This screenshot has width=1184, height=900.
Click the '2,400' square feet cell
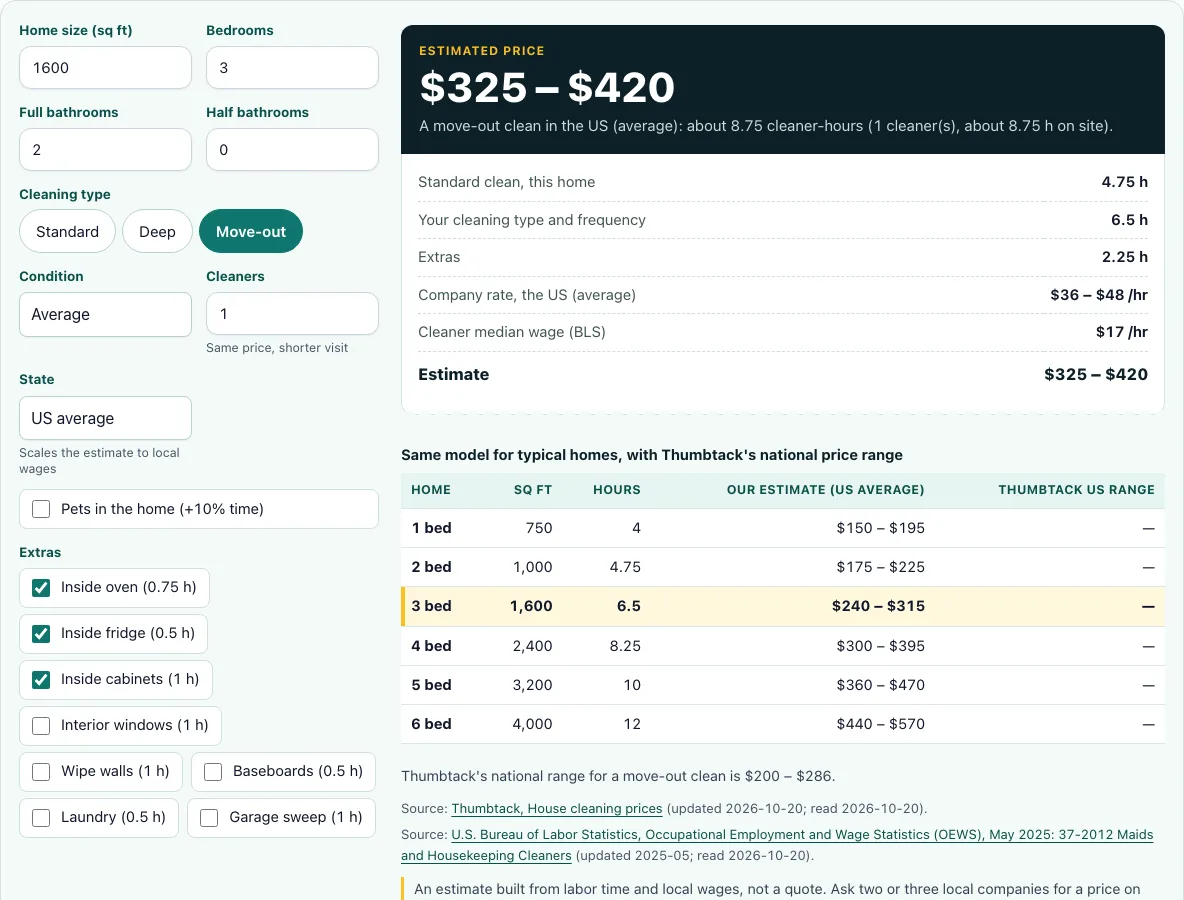532,646
